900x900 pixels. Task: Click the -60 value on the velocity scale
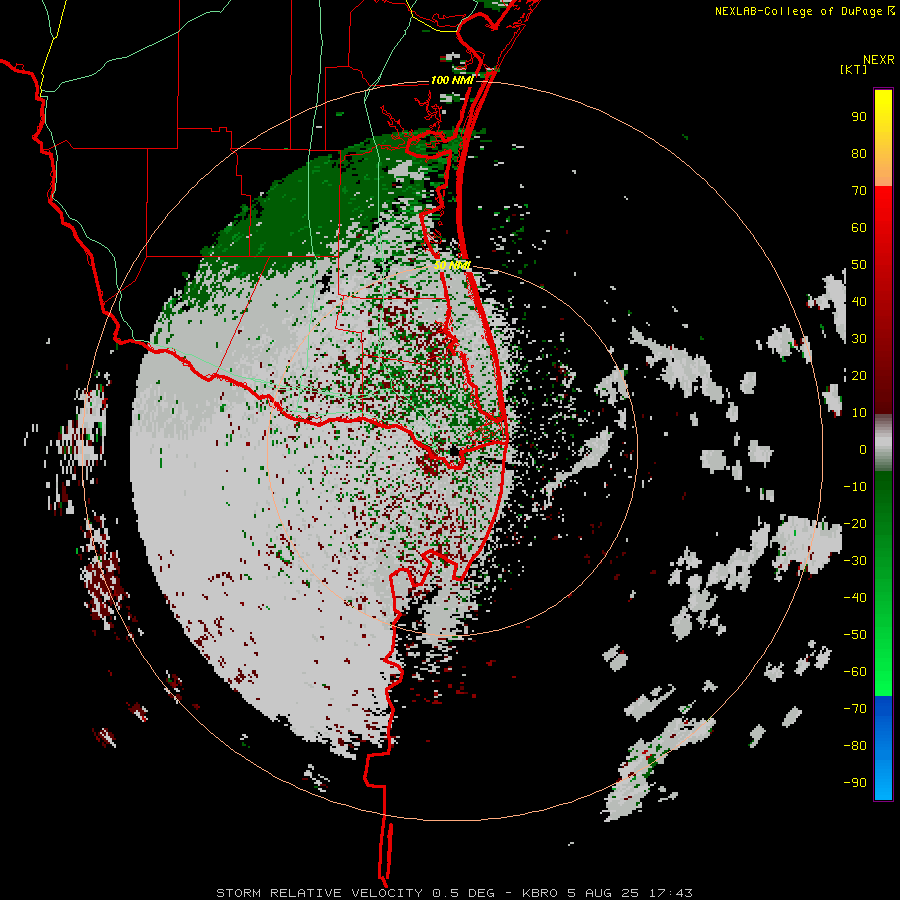pos(855,672)
